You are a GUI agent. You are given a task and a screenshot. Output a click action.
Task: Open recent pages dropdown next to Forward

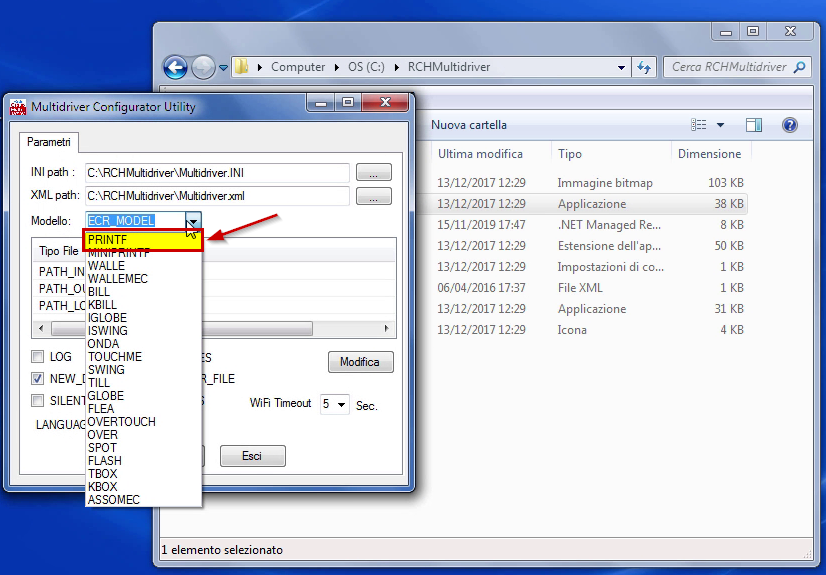tap(223, 67)
